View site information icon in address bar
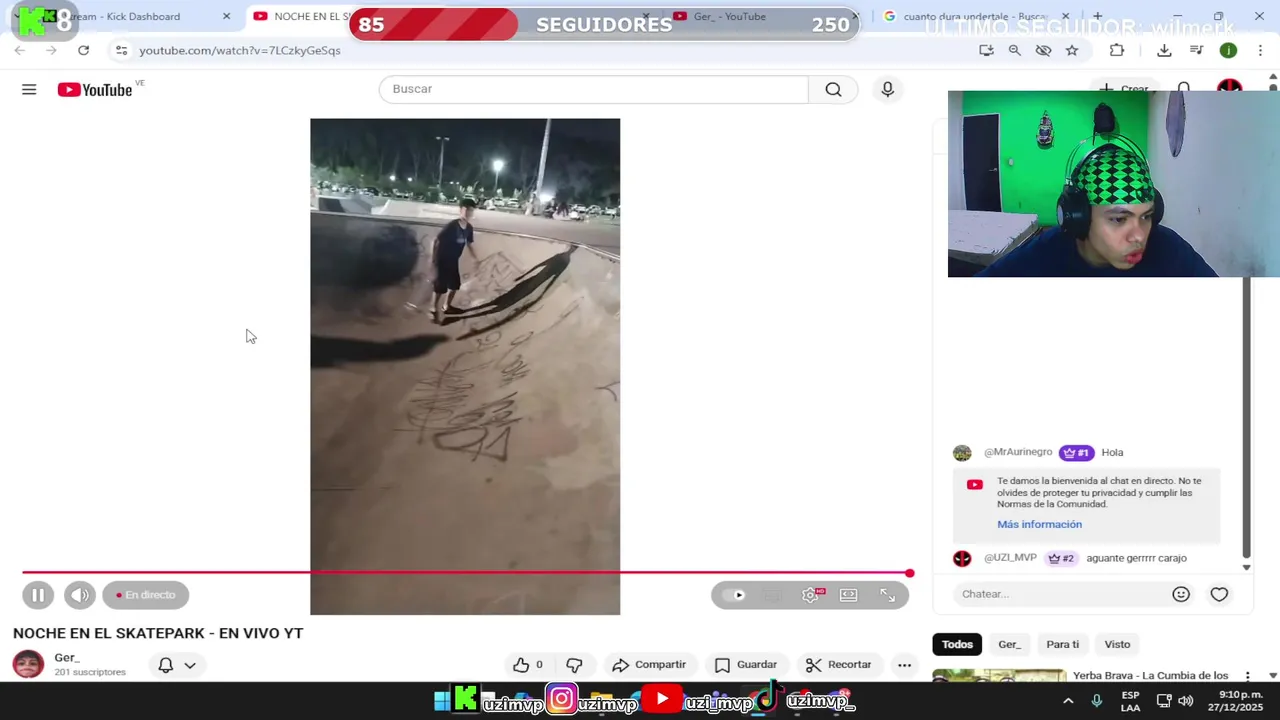The width and height of the screenshot is (1280, 720). tap(121, 50)
